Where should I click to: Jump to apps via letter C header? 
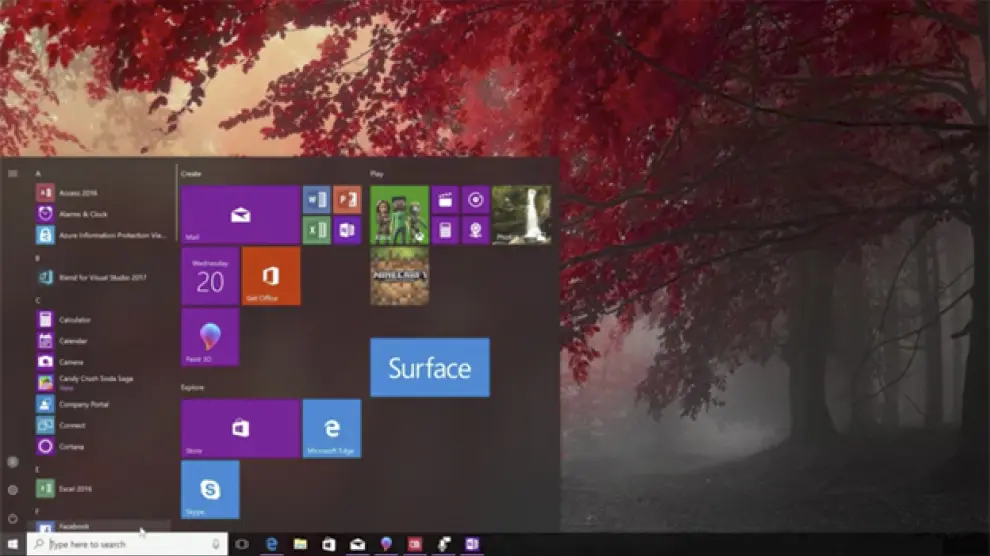(38, 300)
